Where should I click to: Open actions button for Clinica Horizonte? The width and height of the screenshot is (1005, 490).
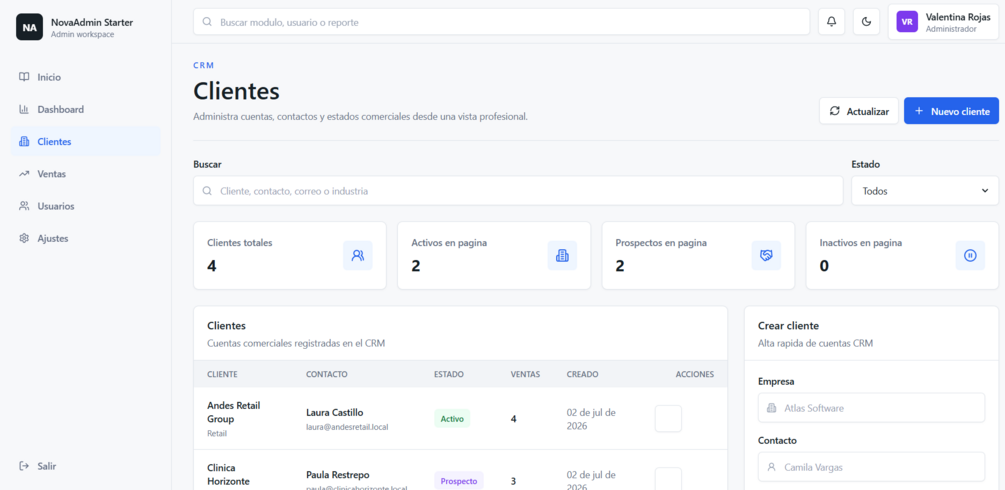(668, 478)
